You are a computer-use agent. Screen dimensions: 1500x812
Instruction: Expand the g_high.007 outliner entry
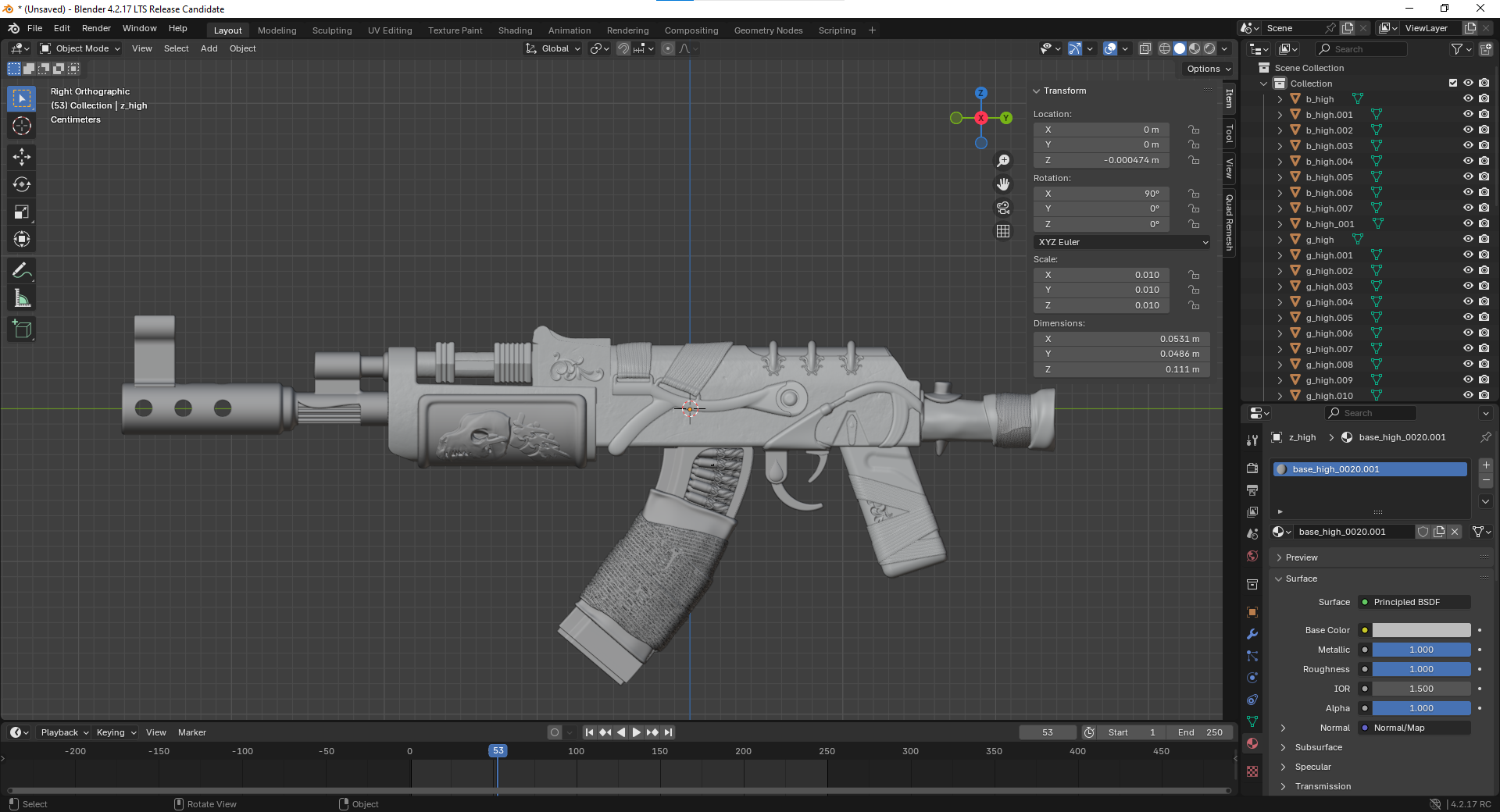click(1280, 349)
